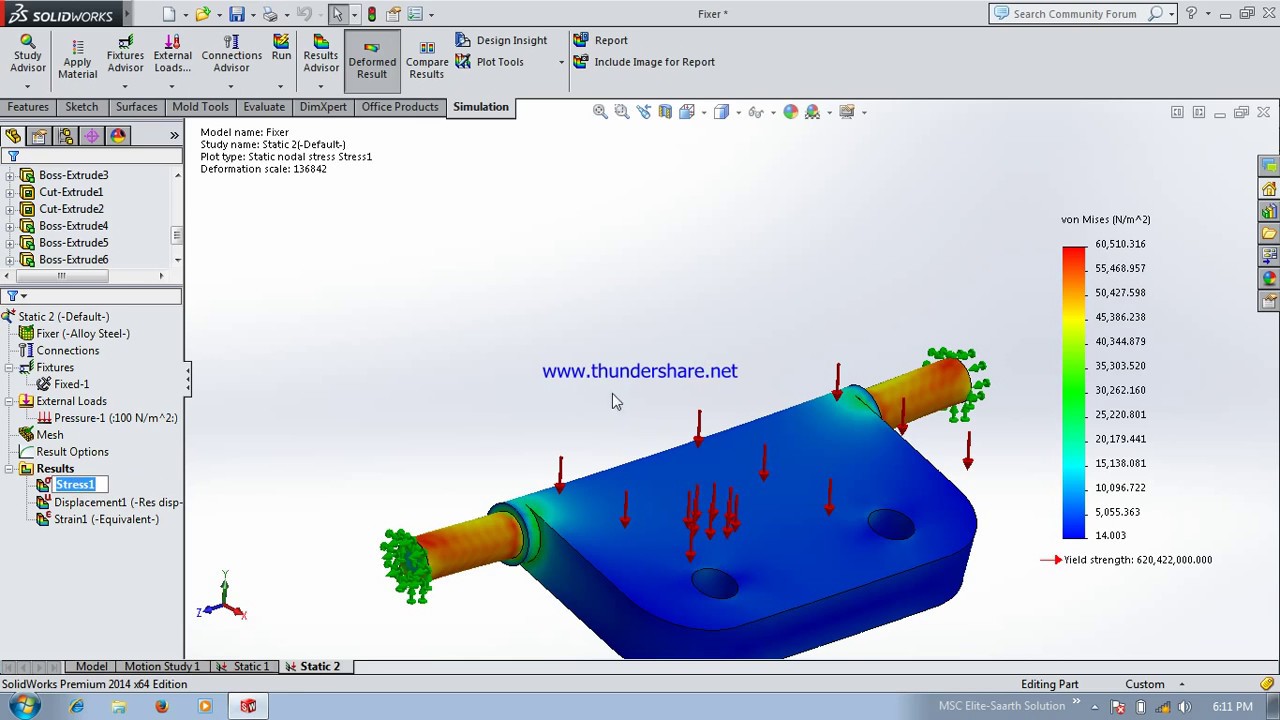The height and width of the screenshot is (720, 1280).
Task: Open Connections Advisor
Action: pyautogui.click(x=231, y=54)
